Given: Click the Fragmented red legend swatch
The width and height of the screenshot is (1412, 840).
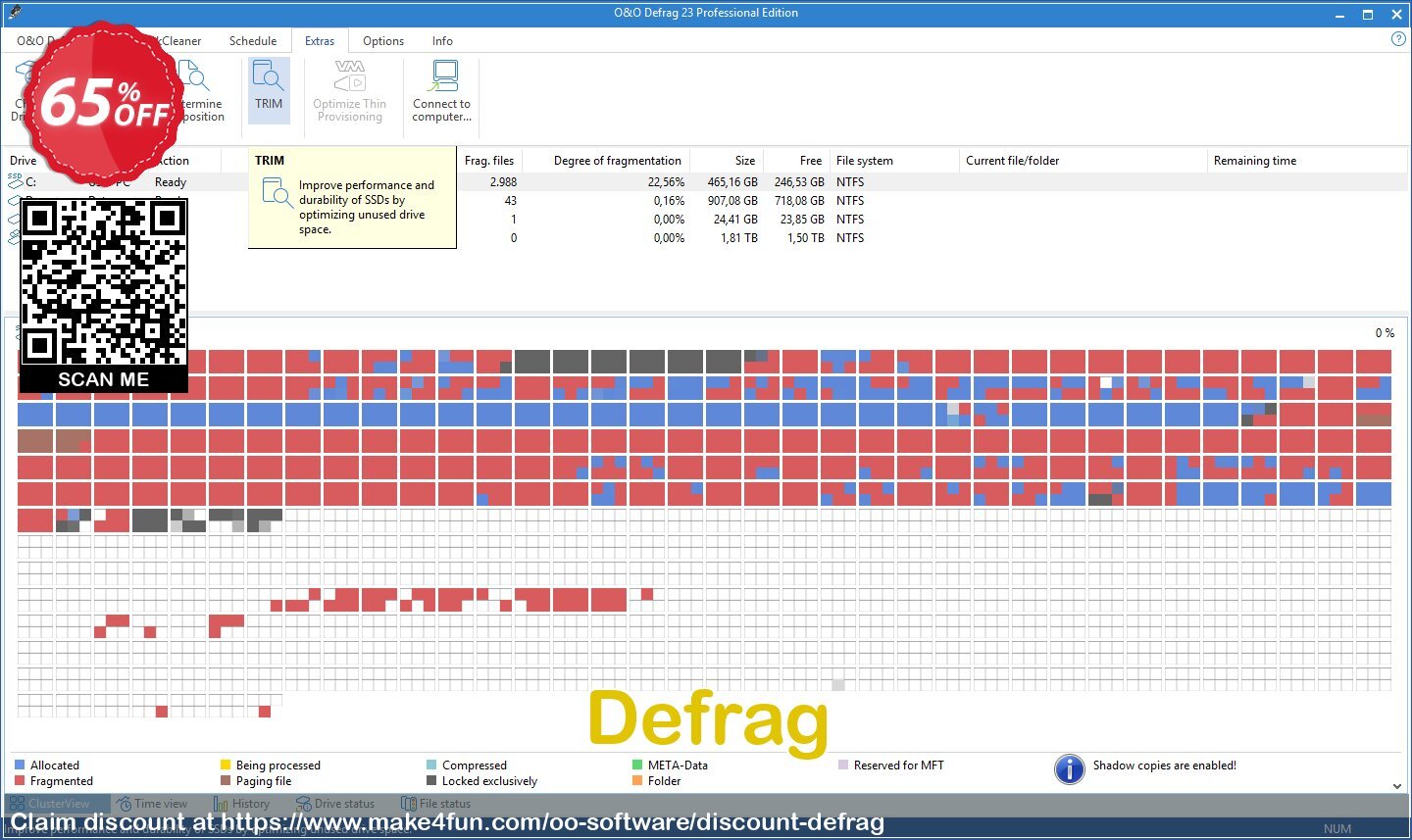Looking at the screenshot, I should pos(20,781).
